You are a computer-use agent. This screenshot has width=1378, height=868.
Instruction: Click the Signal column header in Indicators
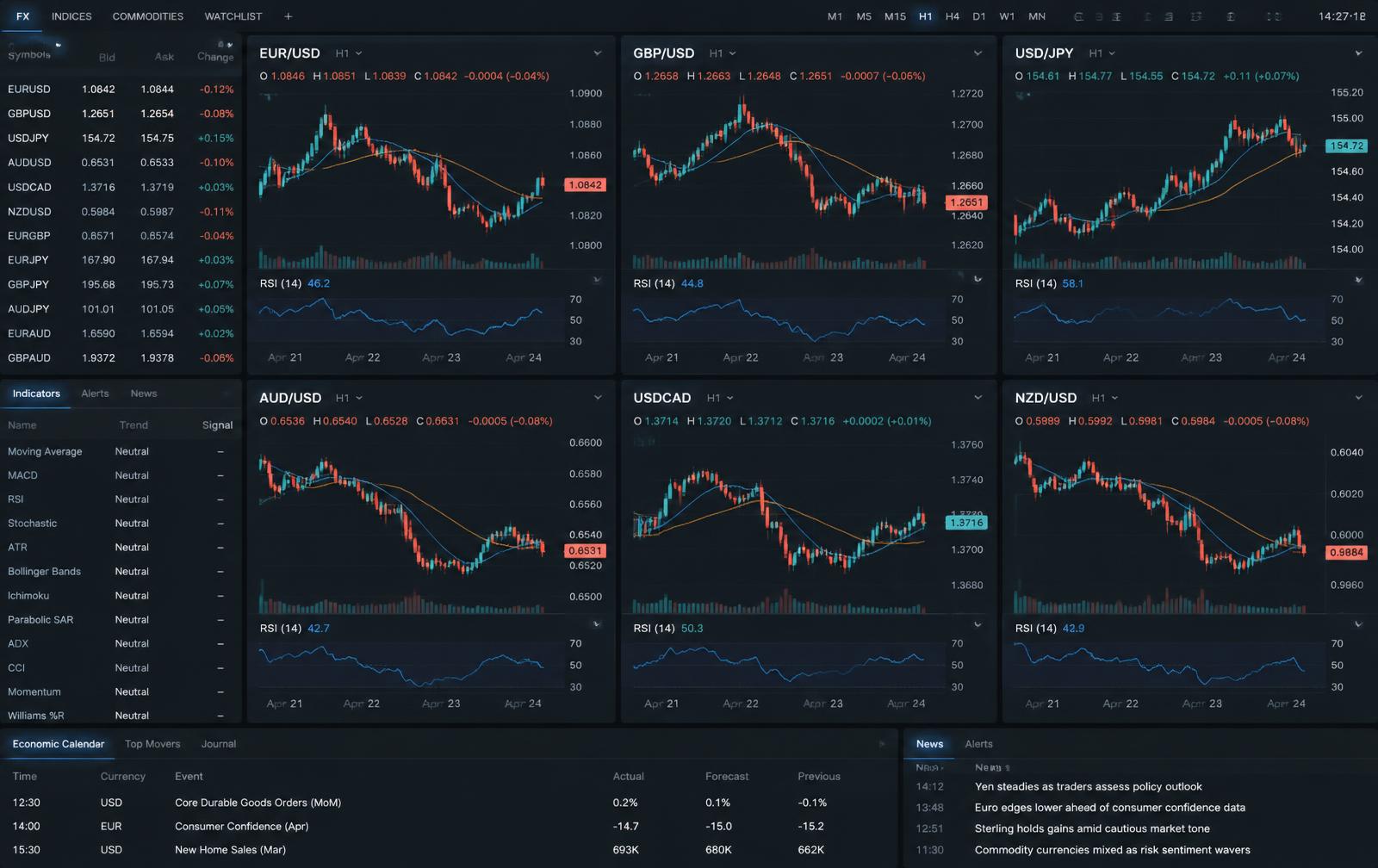(217, 425)
